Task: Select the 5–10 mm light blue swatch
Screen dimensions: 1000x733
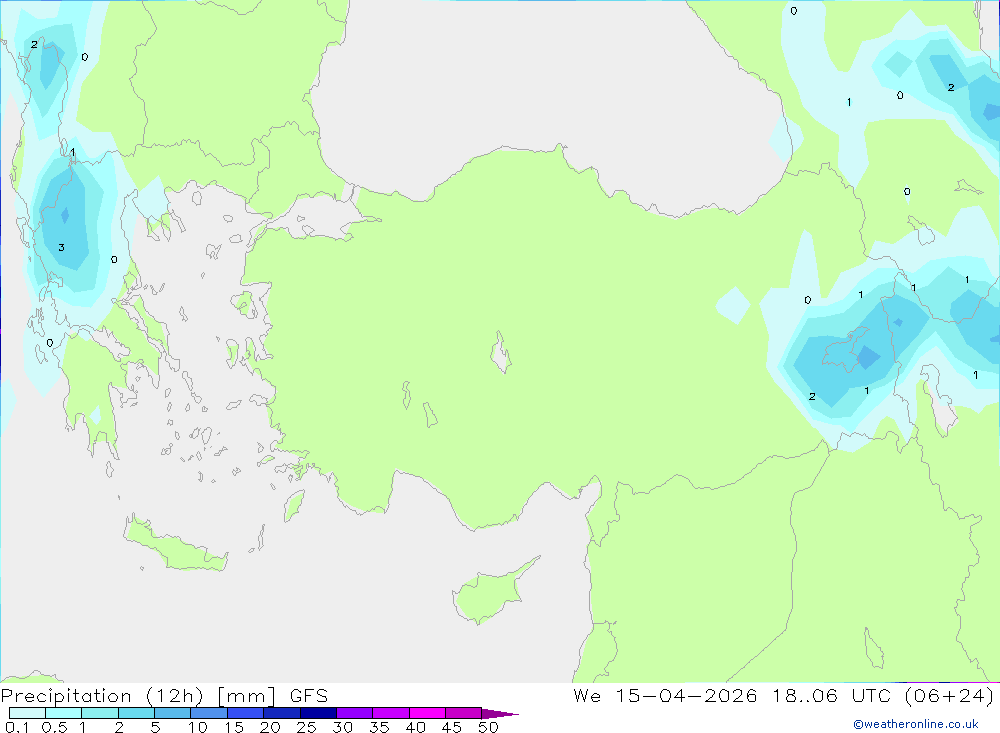Action: (172, 713)
